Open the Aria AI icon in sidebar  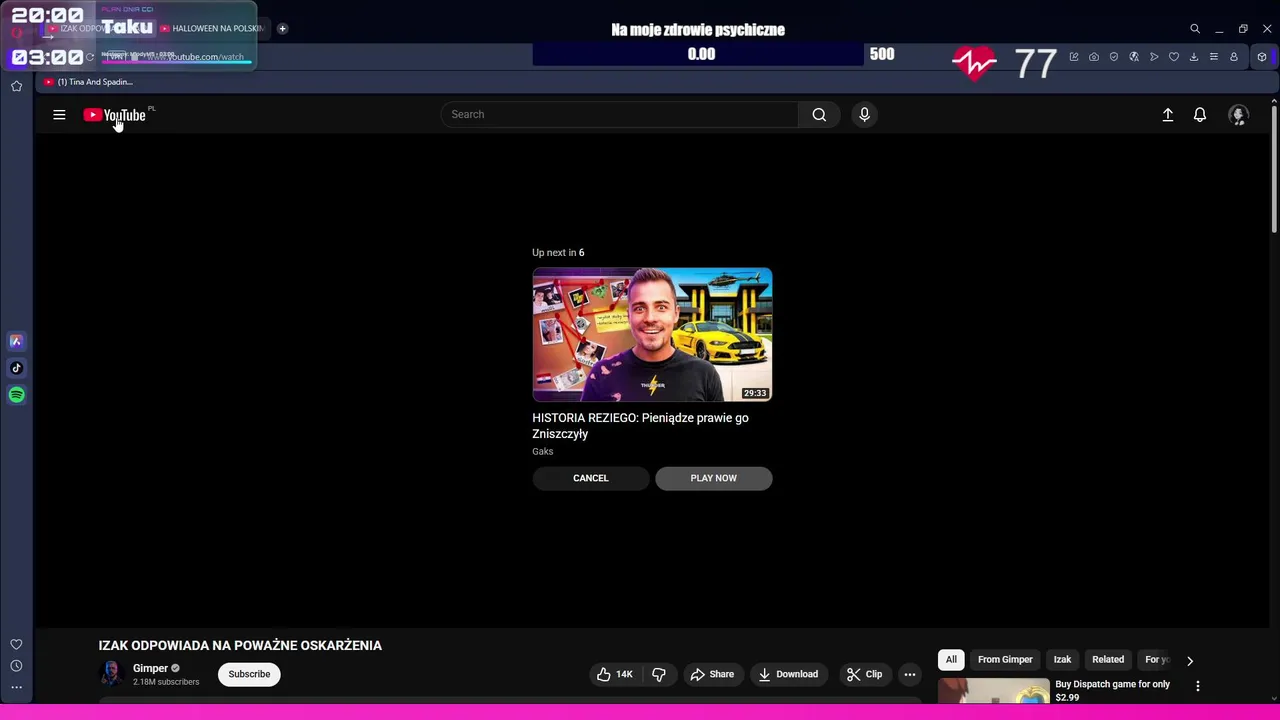tap(16, 341)
